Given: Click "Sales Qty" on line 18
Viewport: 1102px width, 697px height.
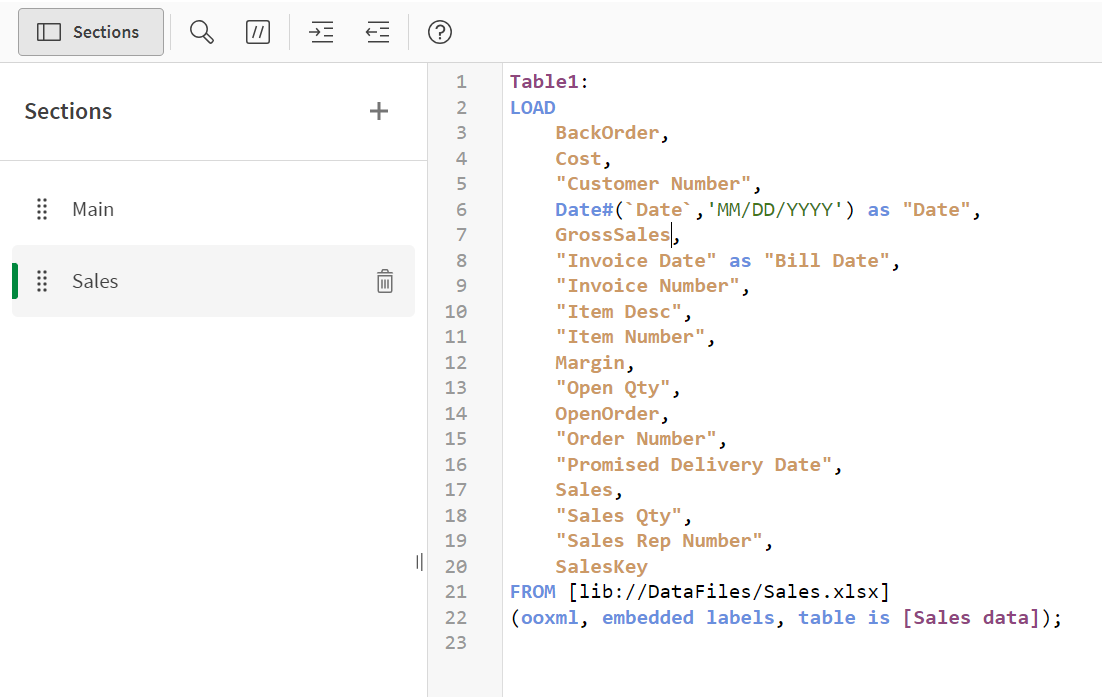Looking at the screenshot, I should pyautogui.click(x=618, y=516).
